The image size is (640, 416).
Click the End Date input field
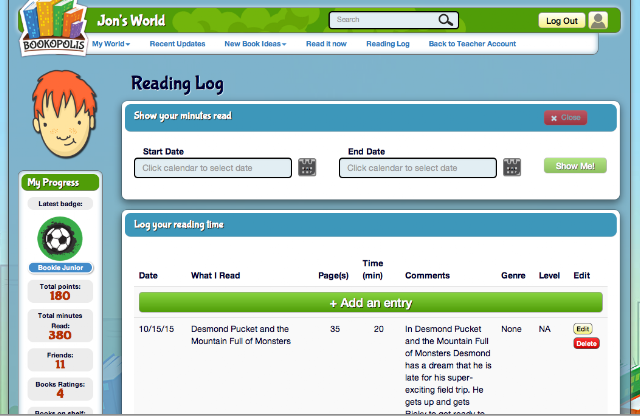418,168
